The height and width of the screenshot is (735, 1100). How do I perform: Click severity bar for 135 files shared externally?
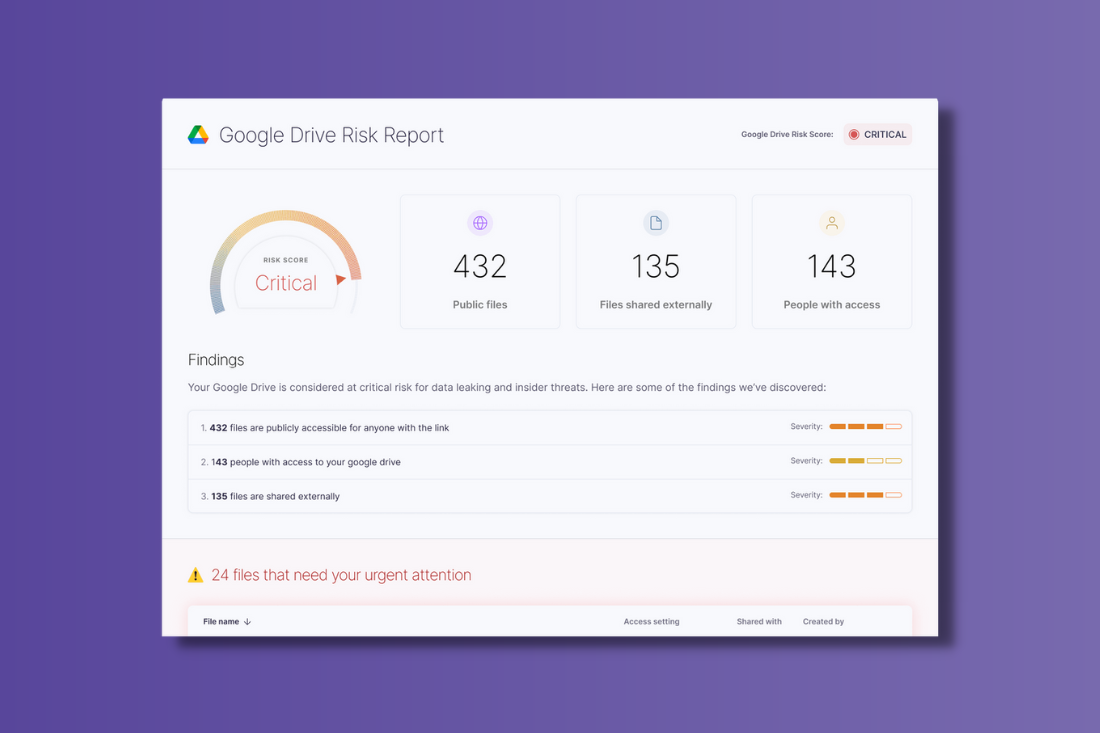pyautogui.click(x=865, y=495)
